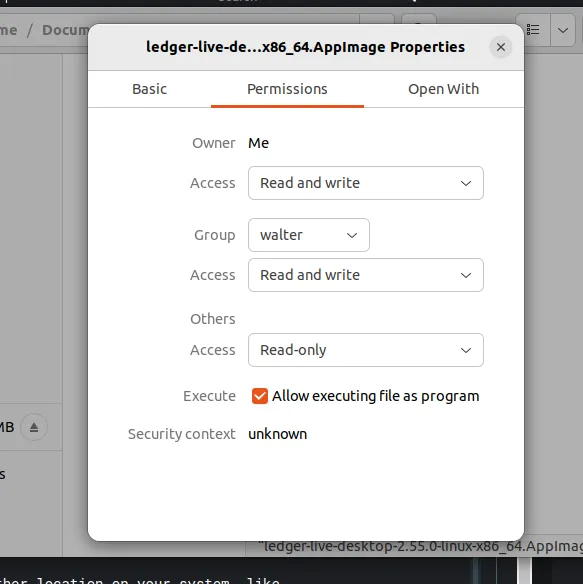Close the Properties dialog
Screen dimensions: 583x584
[501, 47]
